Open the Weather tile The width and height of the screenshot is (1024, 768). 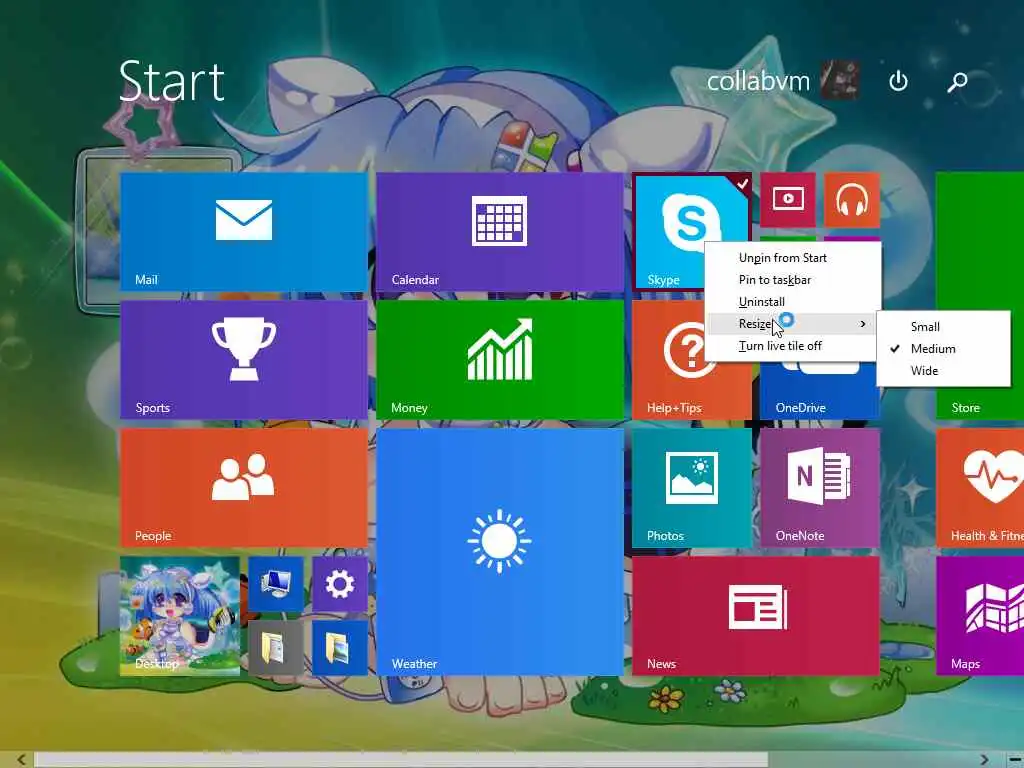click(x=500, y=551)
